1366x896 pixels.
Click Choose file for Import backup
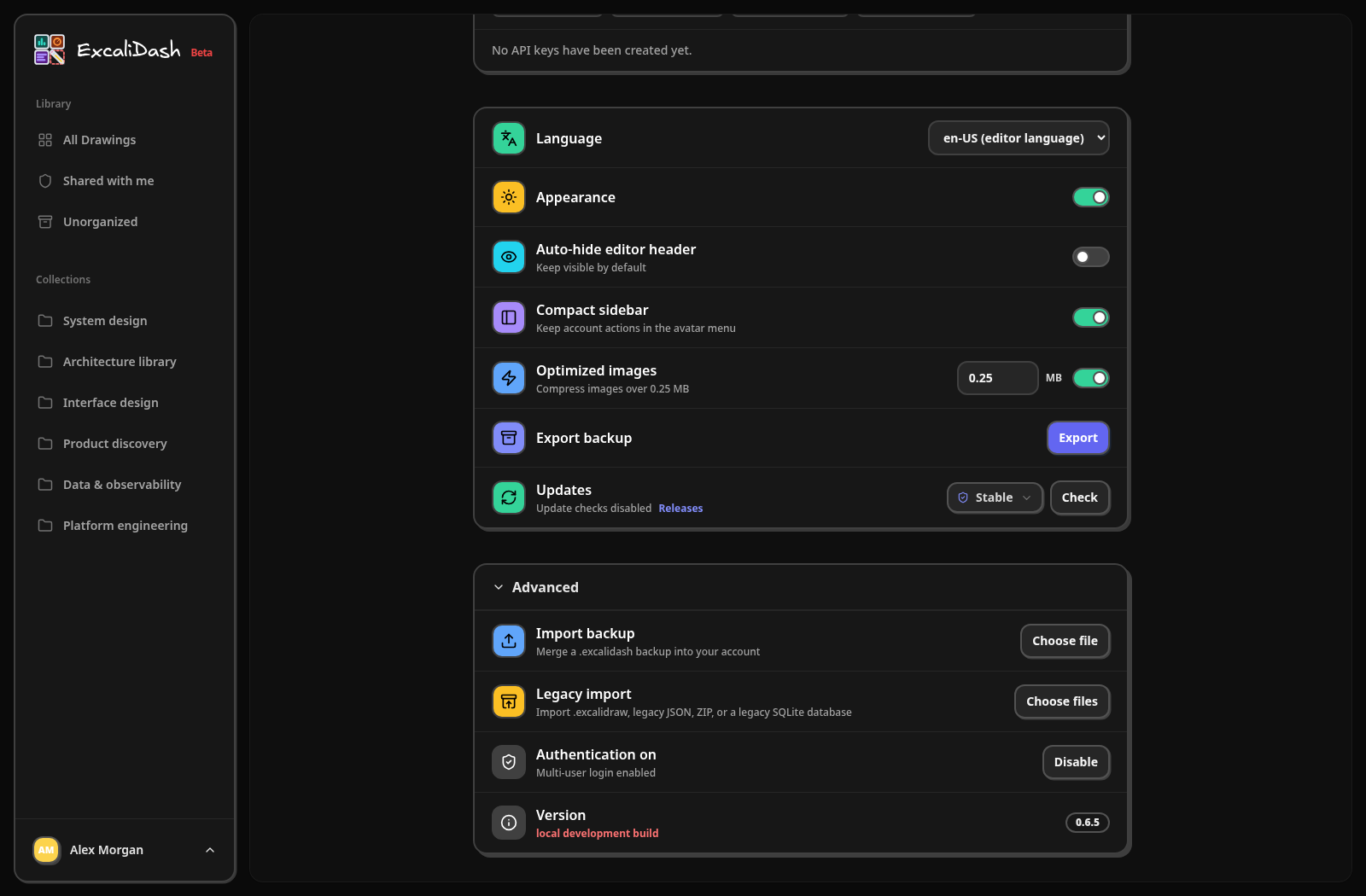click(1065, 641)
